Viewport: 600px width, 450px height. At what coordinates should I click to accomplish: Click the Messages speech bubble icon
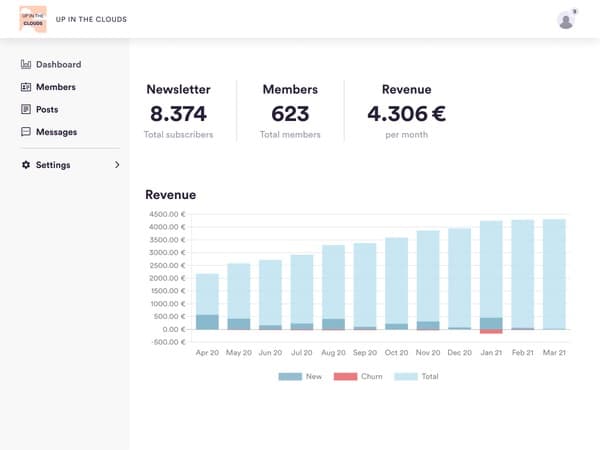click(26, 132)
